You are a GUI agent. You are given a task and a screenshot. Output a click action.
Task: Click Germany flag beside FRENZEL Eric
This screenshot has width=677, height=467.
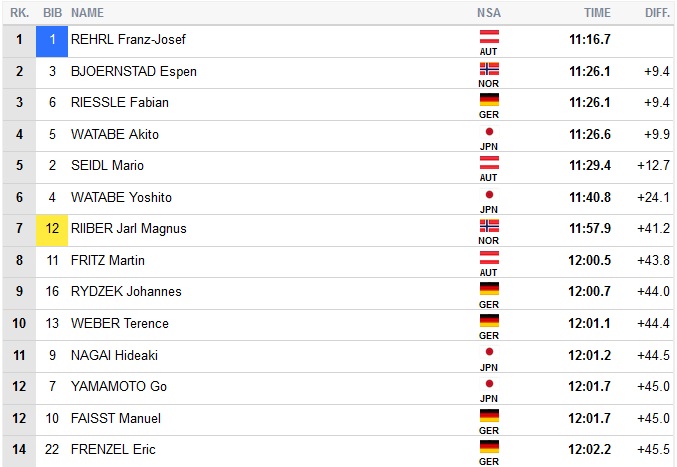pyautogui.click(x=489, y=446)
